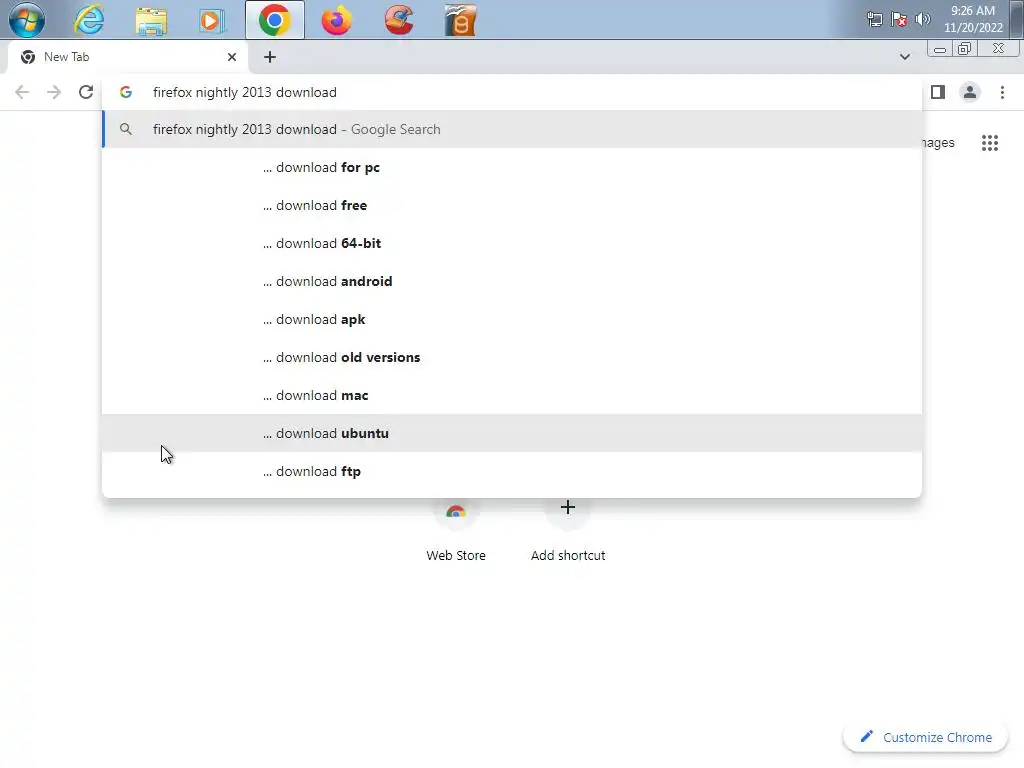Screen dimensions: 1024x768
Task: Switch to Google Chrome taskbar icon
Action: point(274,20)
